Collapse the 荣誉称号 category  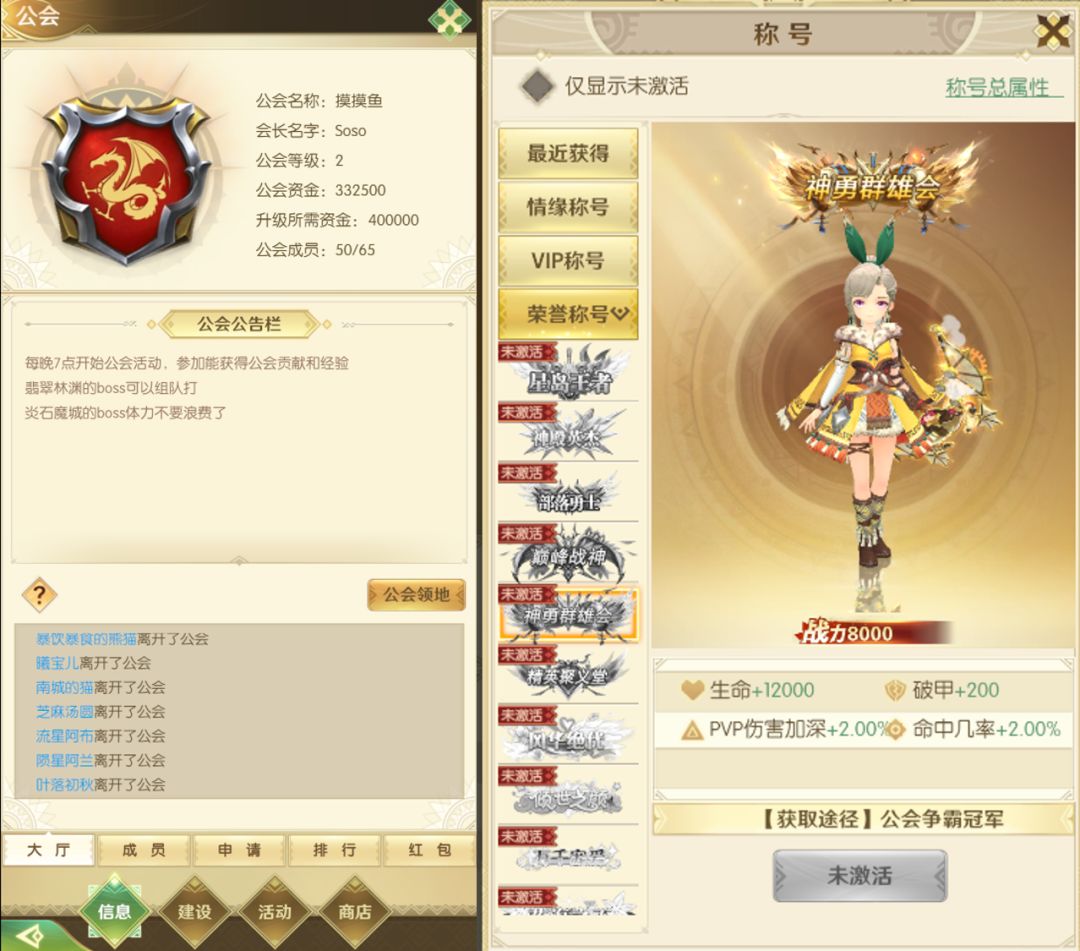[568, 314]
